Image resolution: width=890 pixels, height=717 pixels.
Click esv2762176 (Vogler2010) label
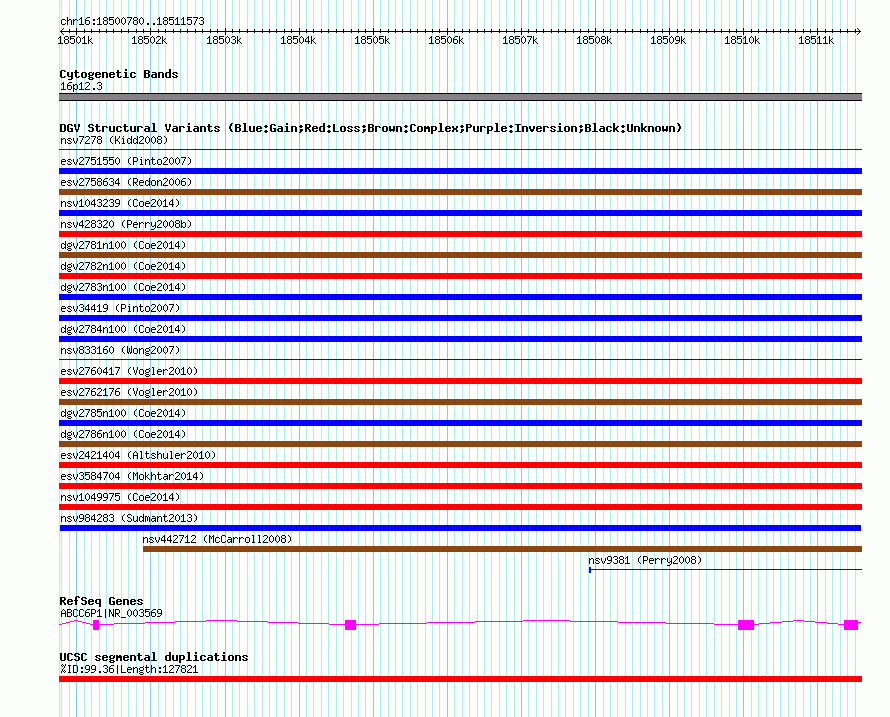(x=129, y=392)
